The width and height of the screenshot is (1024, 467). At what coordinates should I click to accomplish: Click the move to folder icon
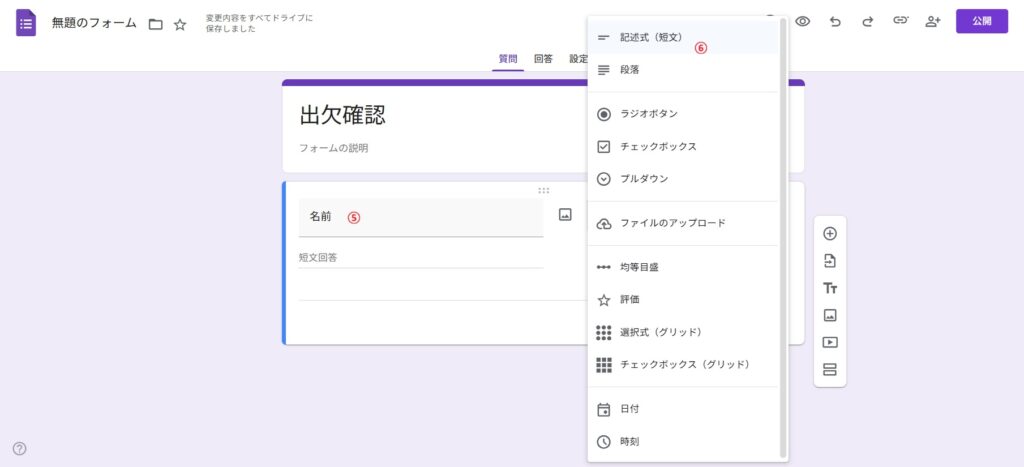click(x=155, y=24)
